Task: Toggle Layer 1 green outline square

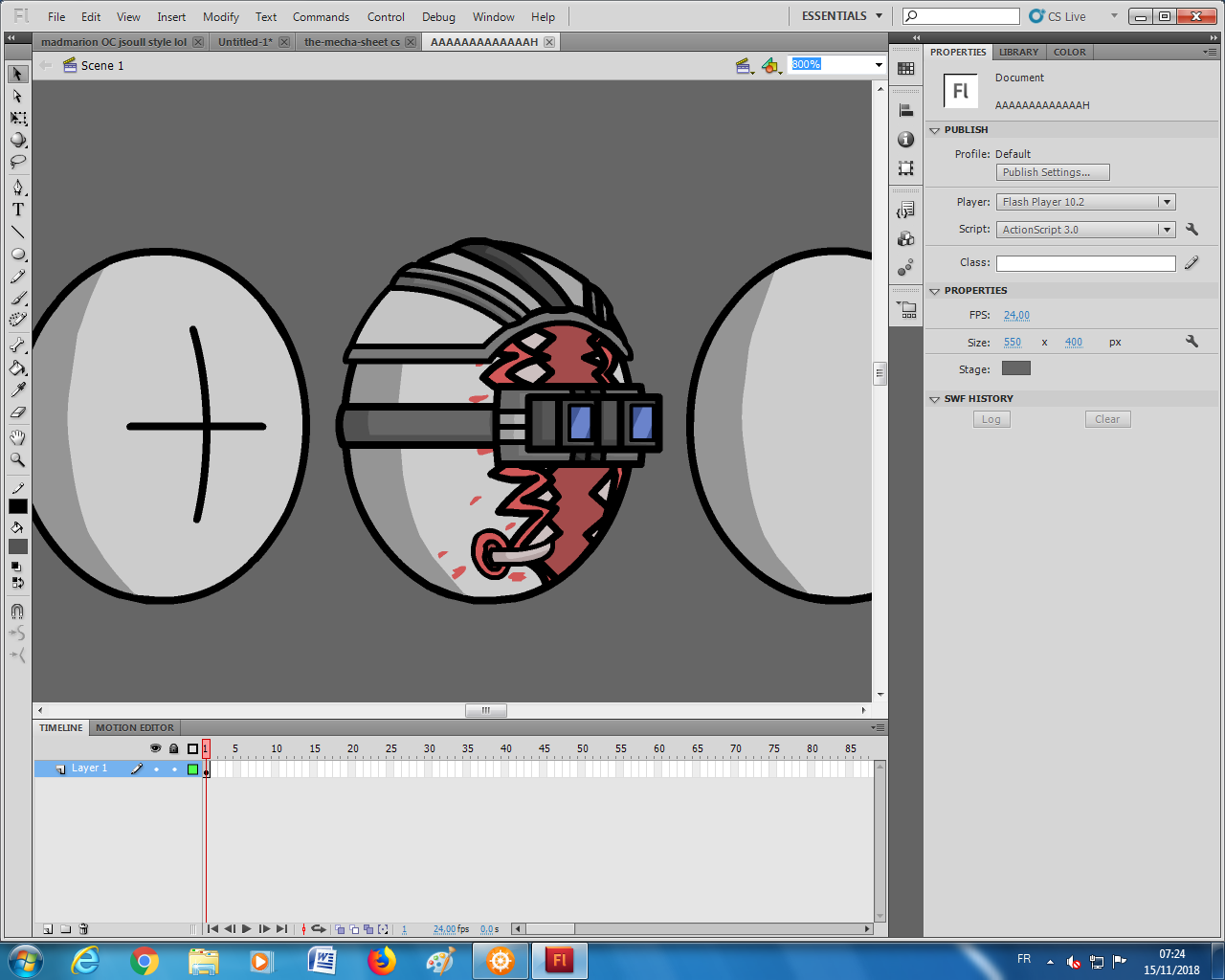Action: click(x=192, y=769)
